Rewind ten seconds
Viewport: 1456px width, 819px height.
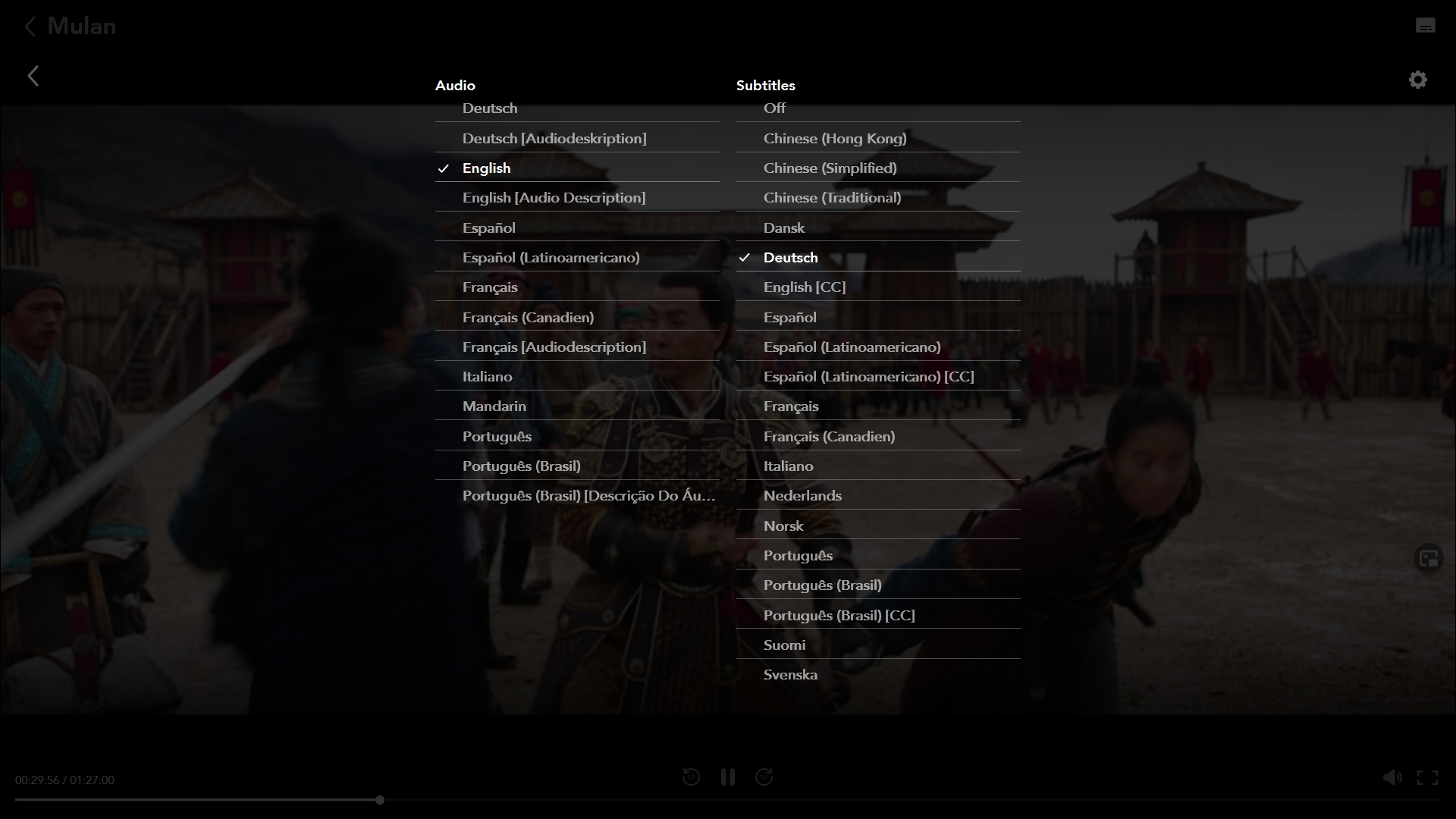tap(690, 777)
